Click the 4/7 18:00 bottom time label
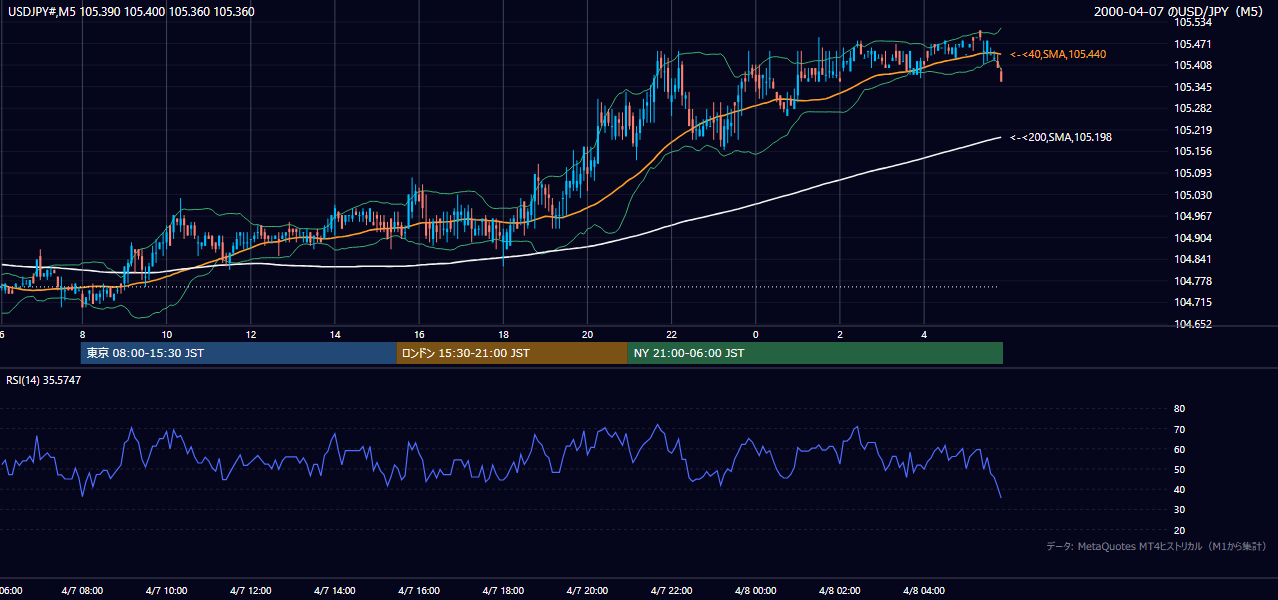This screenshot has width=1278, height=600. [x=503, y=591]
